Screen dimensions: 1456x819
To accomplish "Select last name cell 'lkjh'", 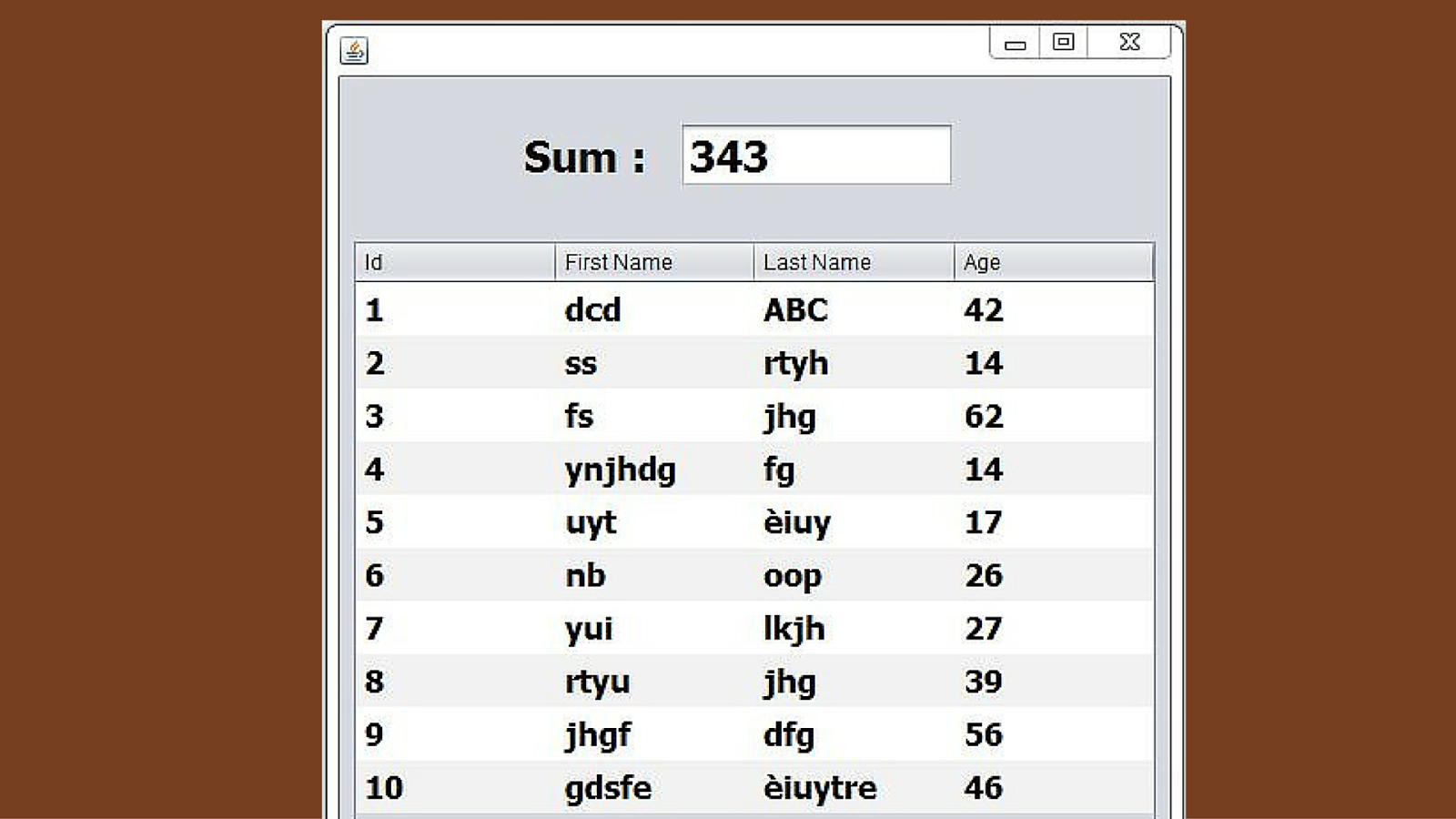I will (x=854, y=628).
